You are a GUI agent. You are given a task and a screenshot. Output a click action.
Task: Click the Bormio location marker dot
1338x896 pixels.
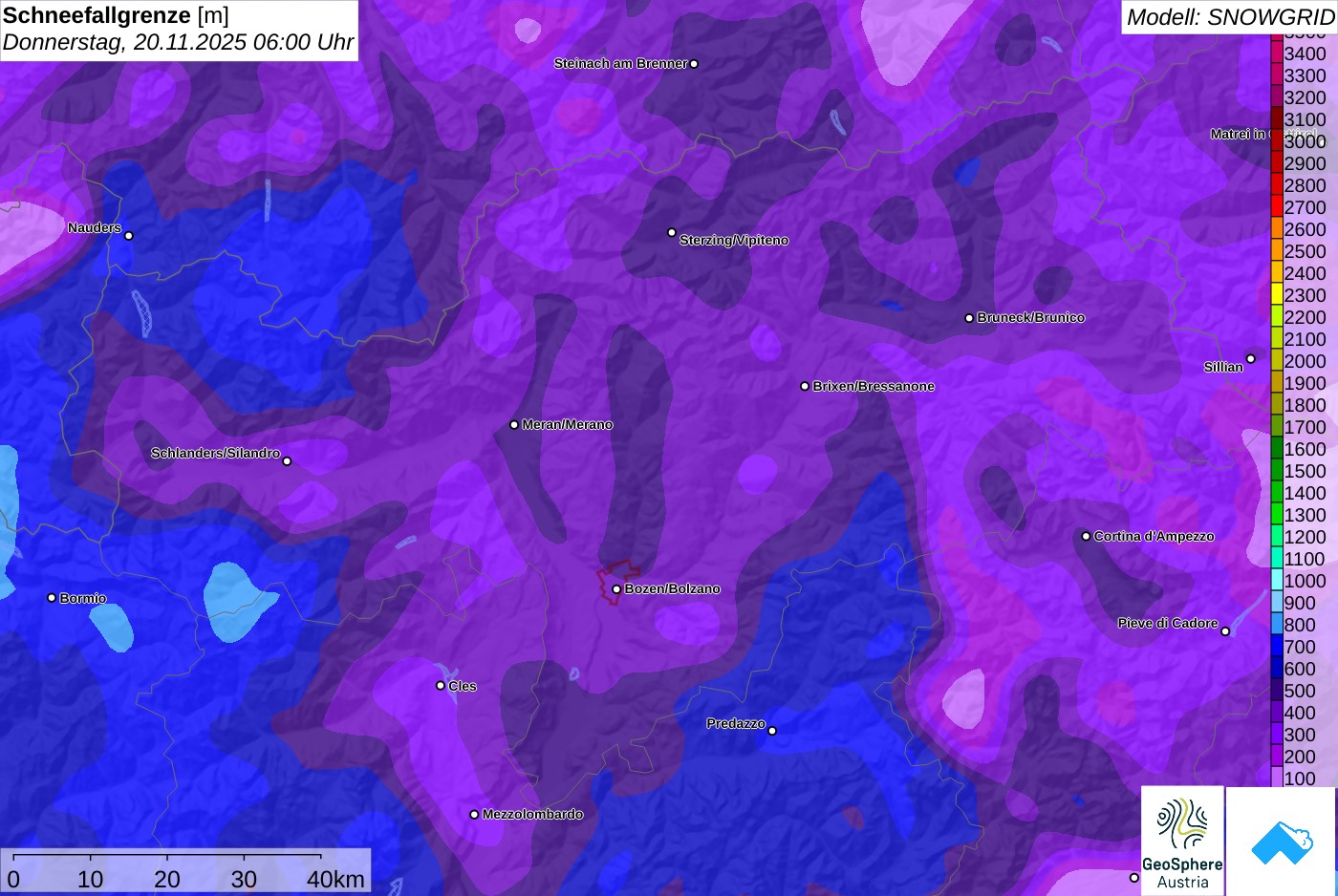pos(52,598)
